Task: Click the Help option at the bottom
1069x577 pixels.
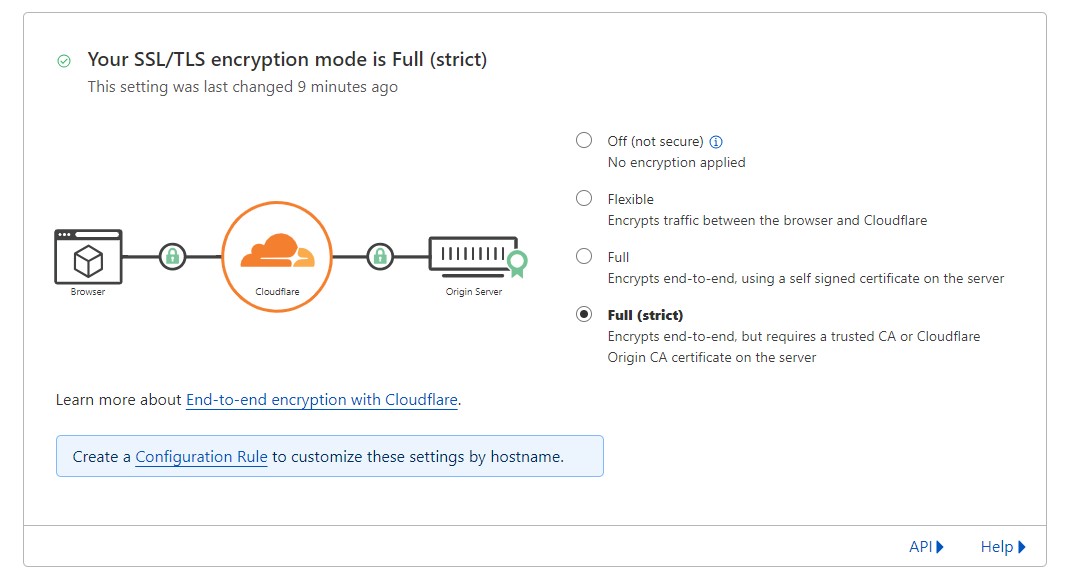Action: click(997, 546)
